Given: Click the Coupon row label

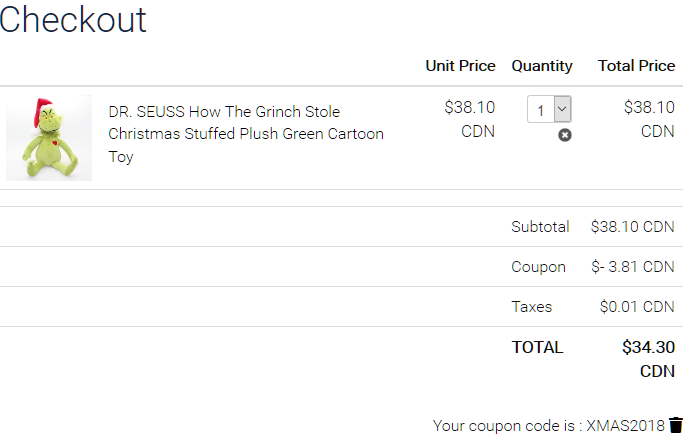Looking at the screenshot, I should 538,267.
